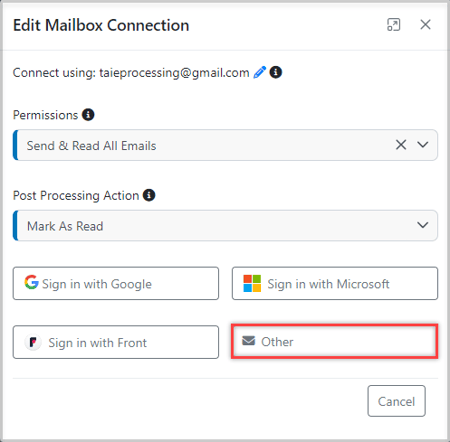Click the envelope icon on the Other button
This screenshot has height=442, width=450.
(249, 341)
